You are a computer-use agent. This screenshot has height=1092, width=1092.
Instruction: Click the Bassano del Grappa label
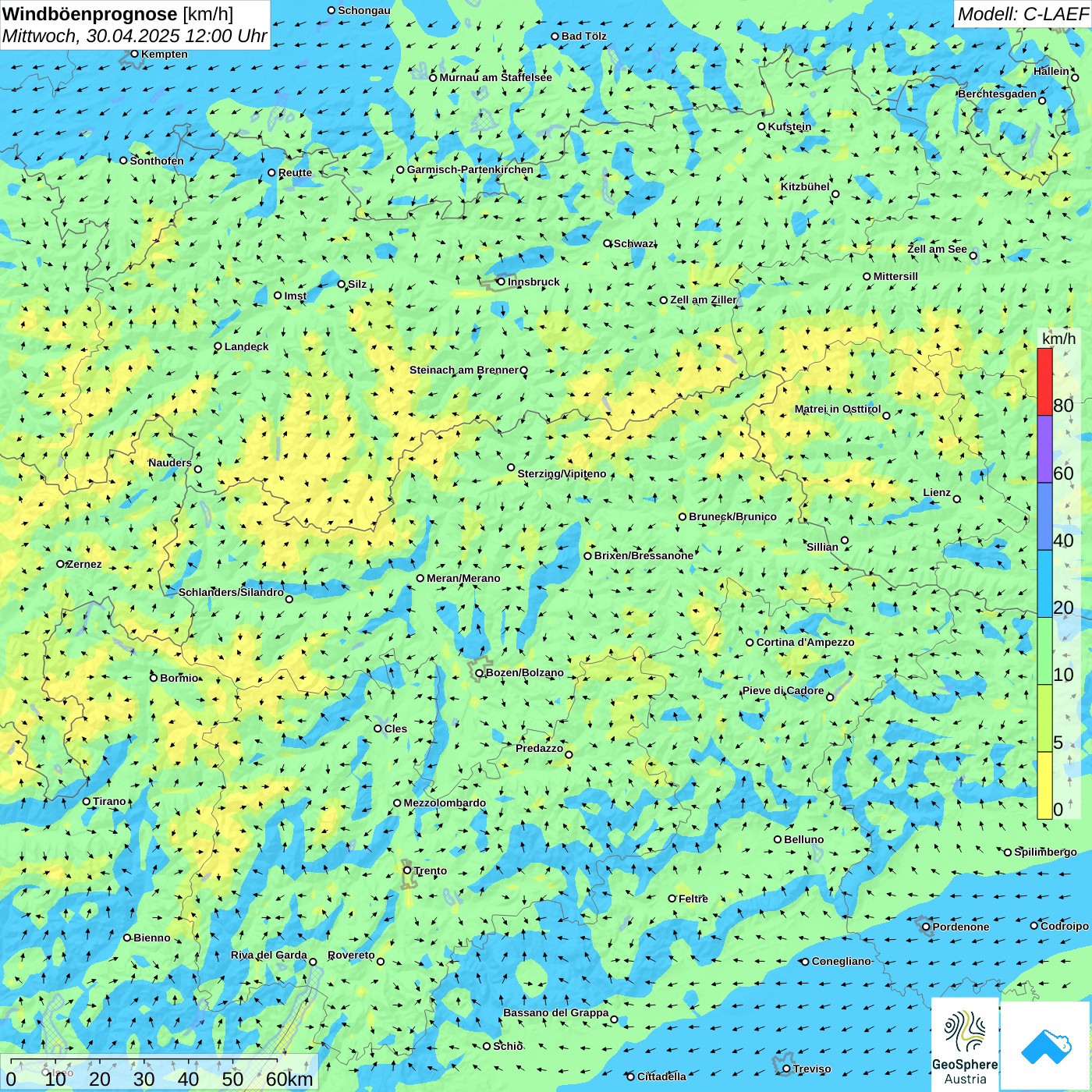(x=556, y=1012)
